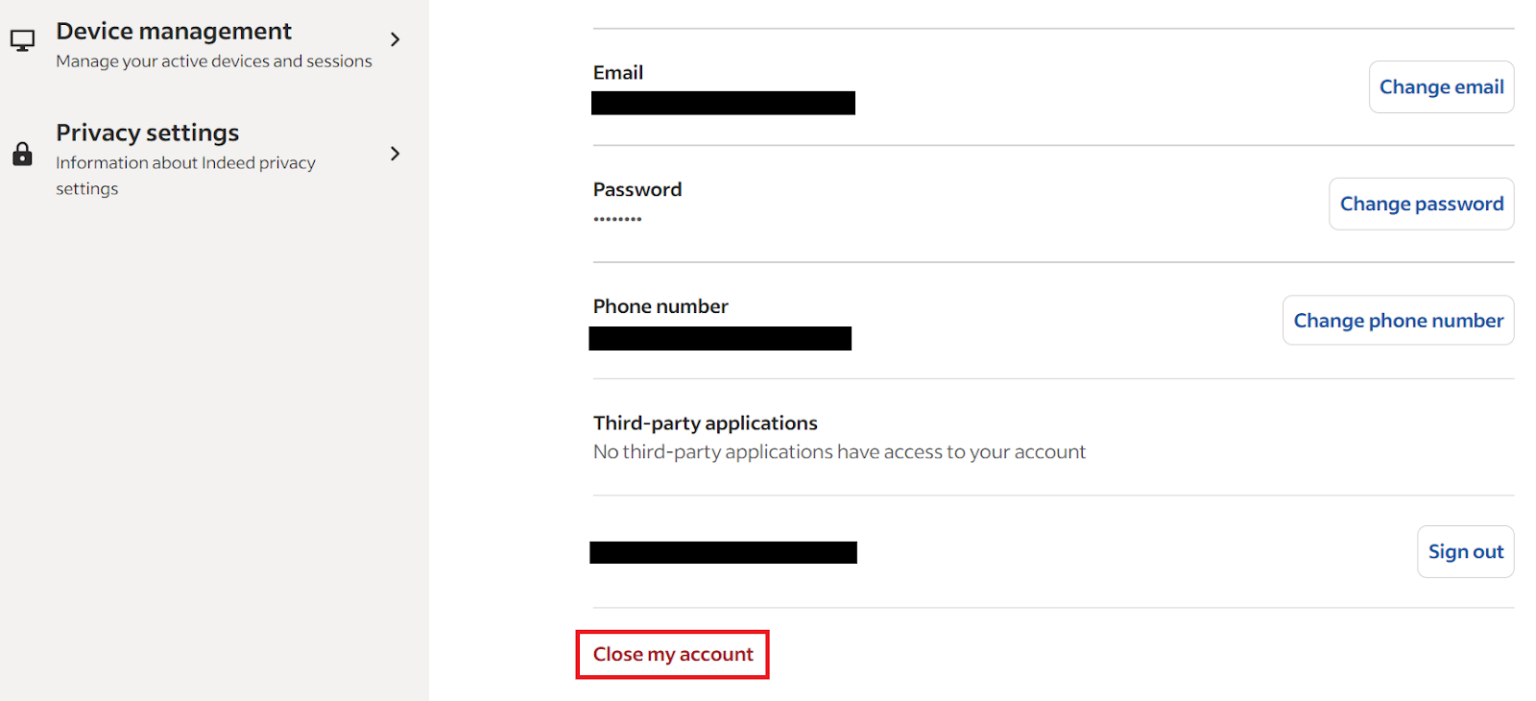Click the Change email button
Screen dimensions: 1536x701
(x=1441, y=86)
